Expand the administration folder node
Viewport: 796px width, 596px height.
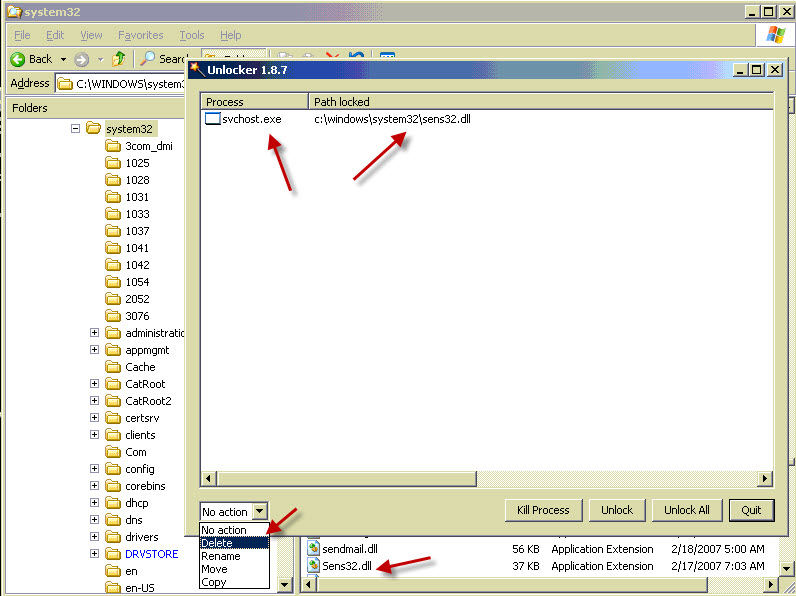pyautogui.click(x=94, y=333)
